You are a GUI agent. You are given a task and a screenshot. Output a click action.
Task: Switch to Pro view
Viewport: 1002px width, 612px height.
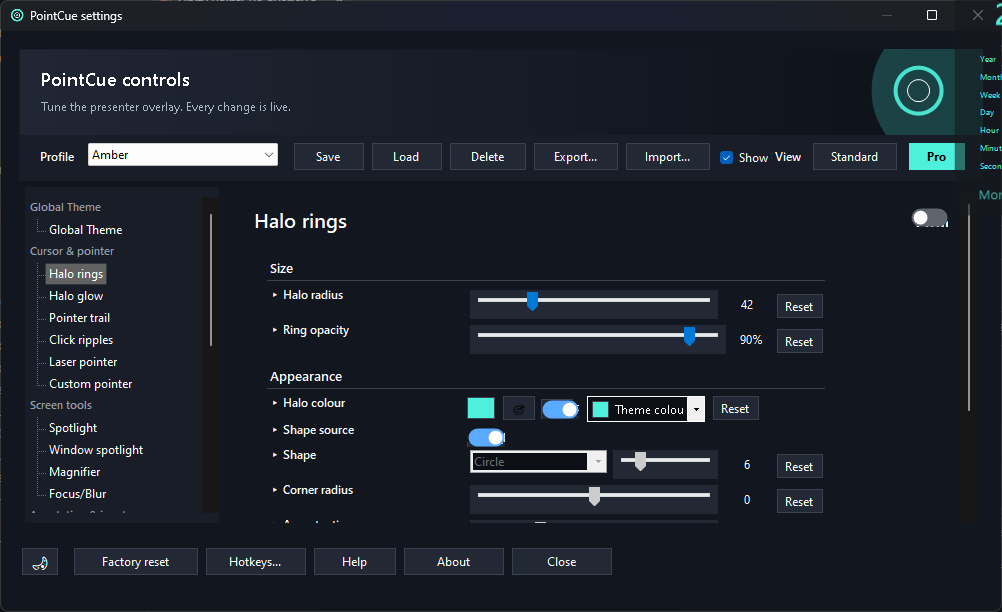pos(936,157)
